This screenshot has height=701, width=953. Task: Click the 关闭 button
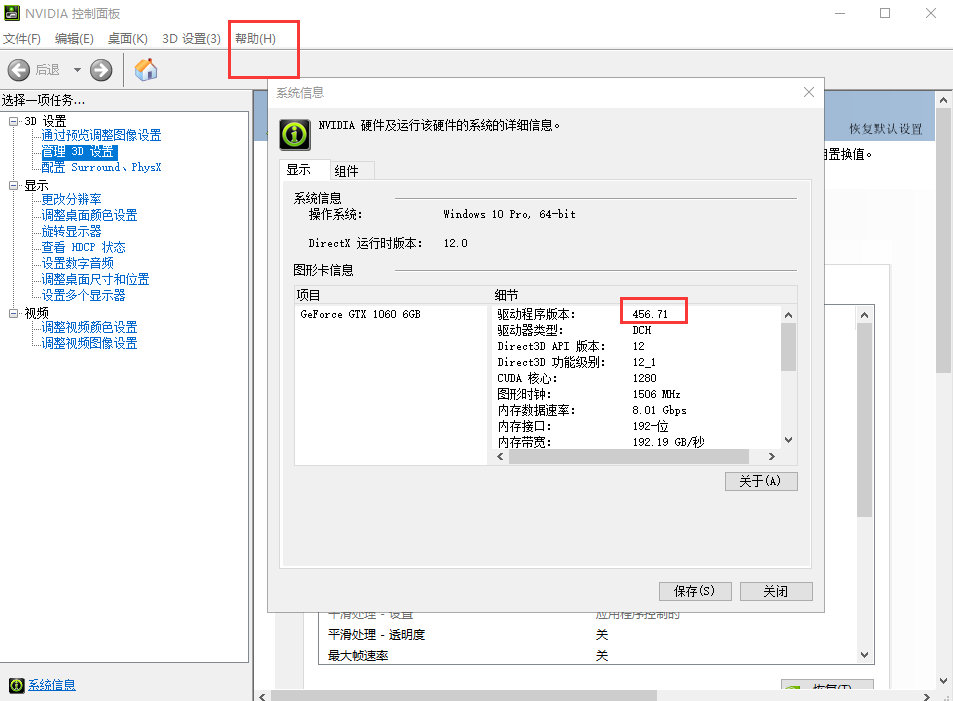776,591
